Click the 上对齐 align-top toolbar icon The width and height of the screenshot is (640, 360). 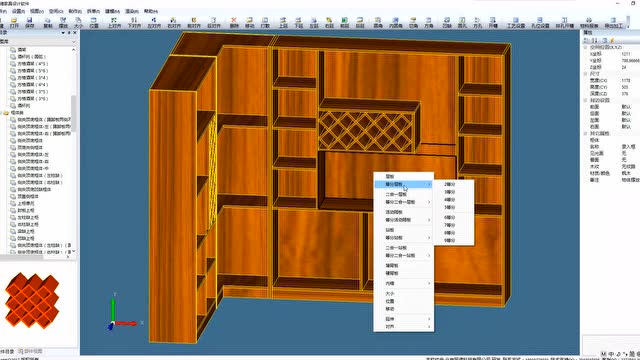click(114, 22)
